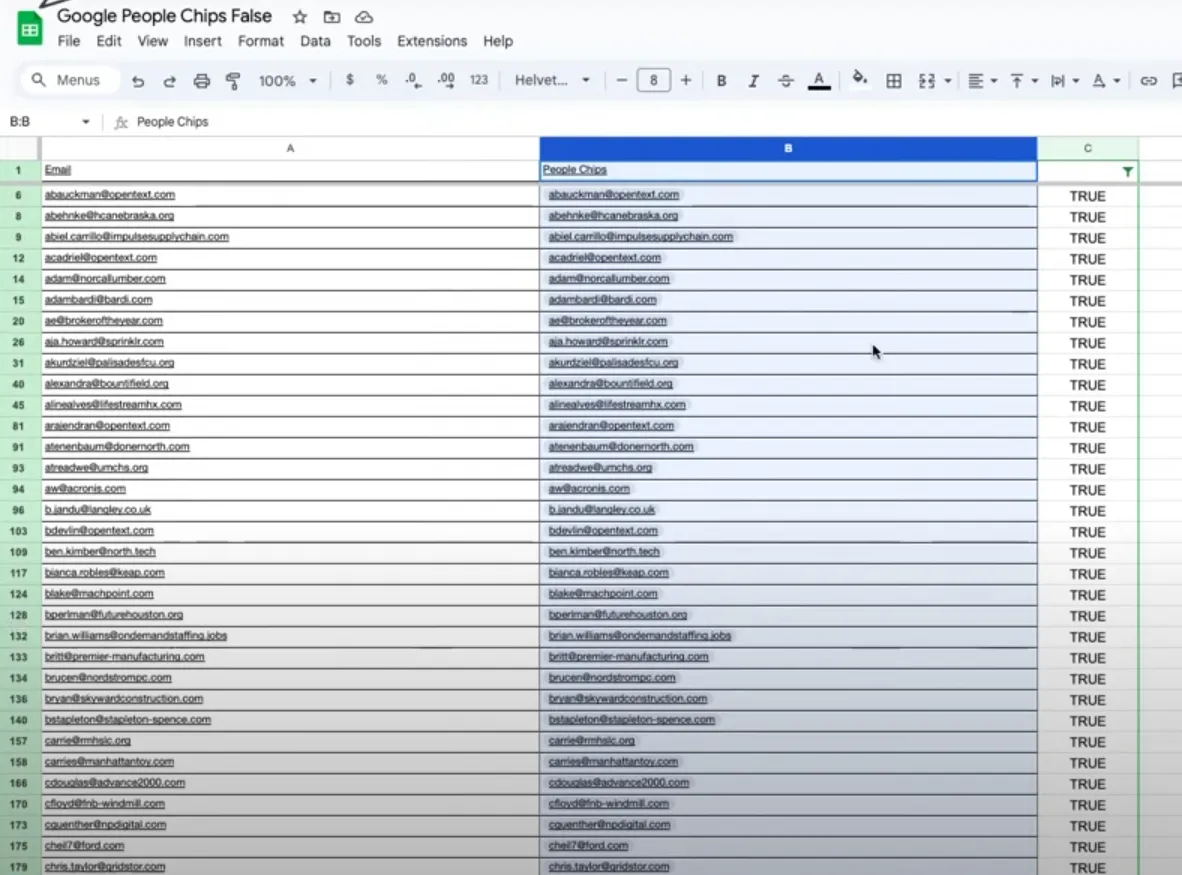
Task: Increase decimal places
Action: (446, 80)
